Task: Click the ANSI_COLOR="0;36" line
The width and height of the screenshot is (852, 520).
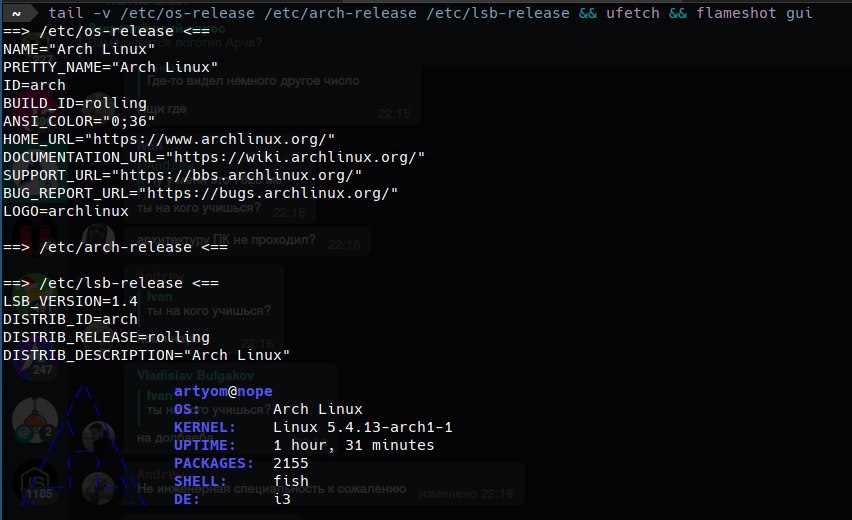Action: 79,121
